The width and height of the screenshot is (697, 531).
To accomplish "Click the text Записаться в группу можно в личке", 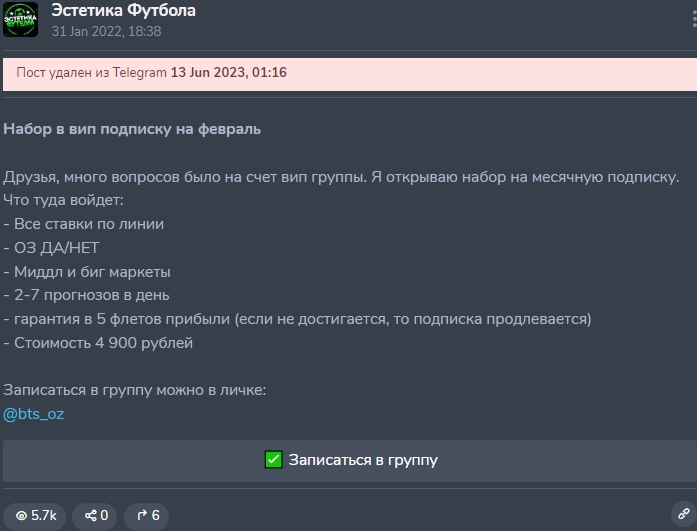I will click(x=135, y=390).
